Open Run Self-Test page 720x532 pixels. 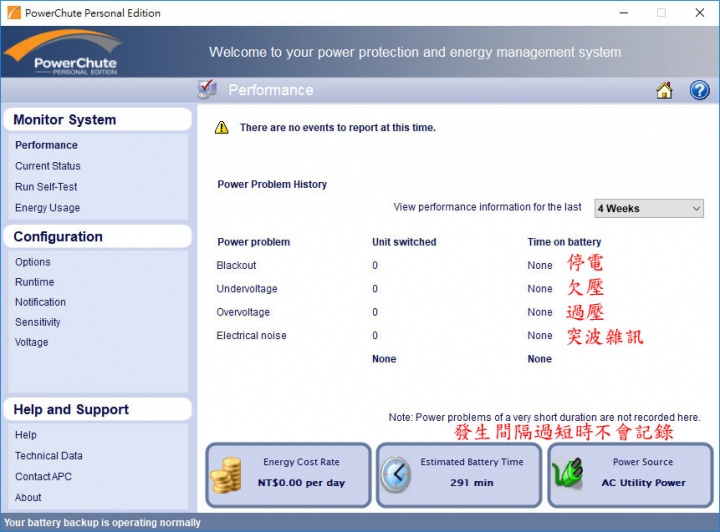coord(46,187)
